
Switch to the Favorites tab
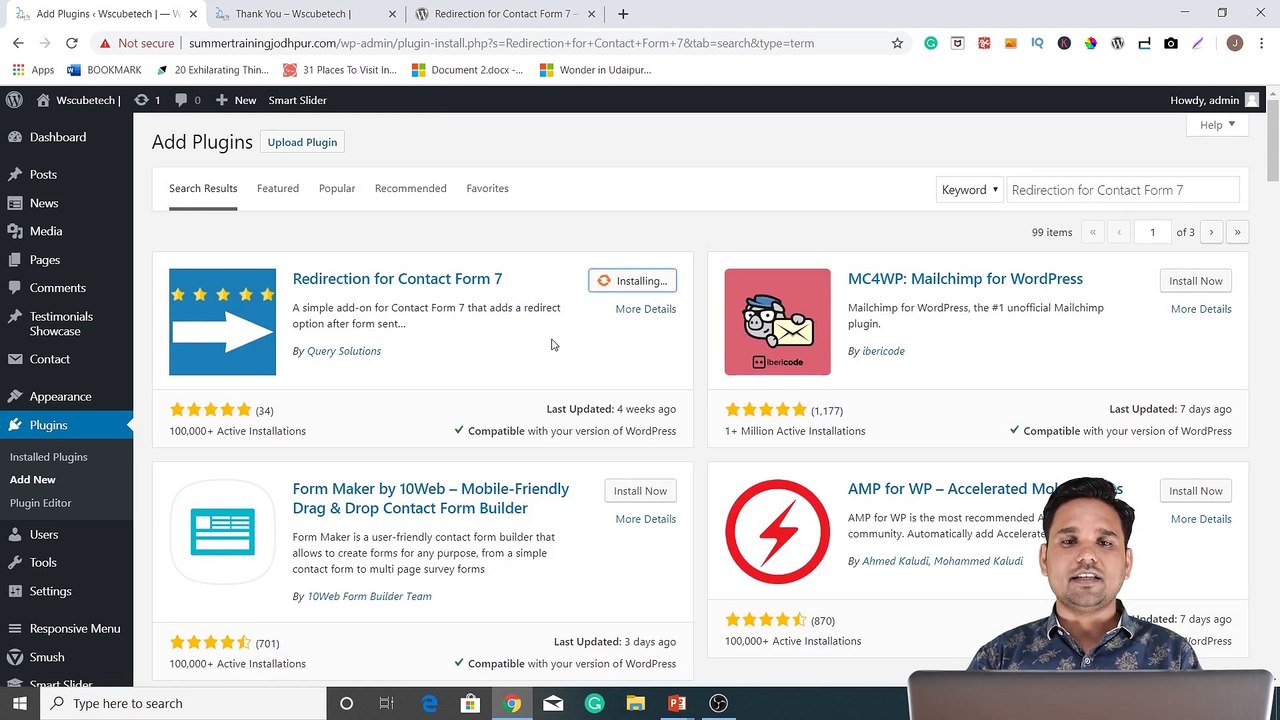487,188
